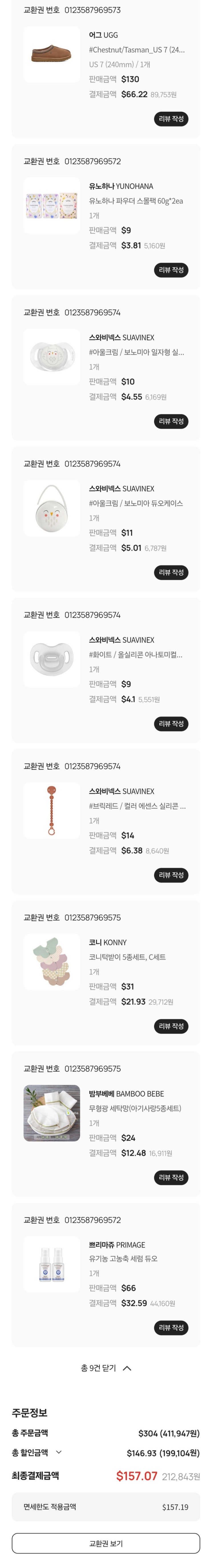Open the YUNOHANA powder pack thumbnail
Screen dimensions: 212x1568
point(52,205)
